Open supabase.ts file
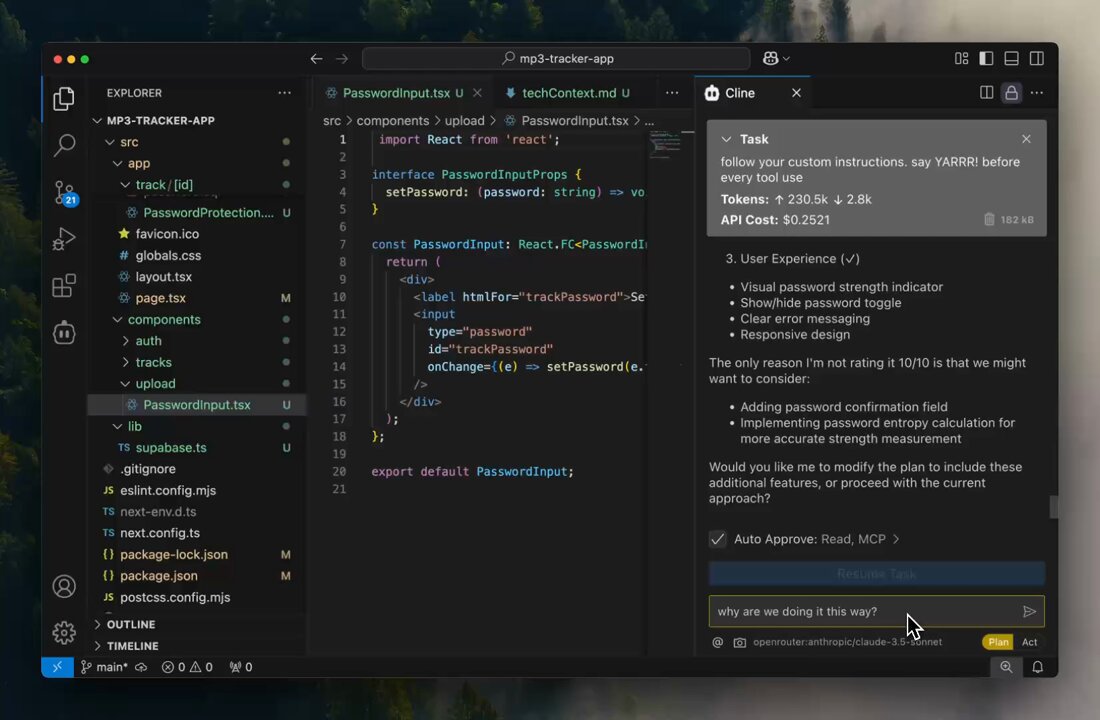Viewport: 1100px width, 720px height. click(x=171, y=448)
